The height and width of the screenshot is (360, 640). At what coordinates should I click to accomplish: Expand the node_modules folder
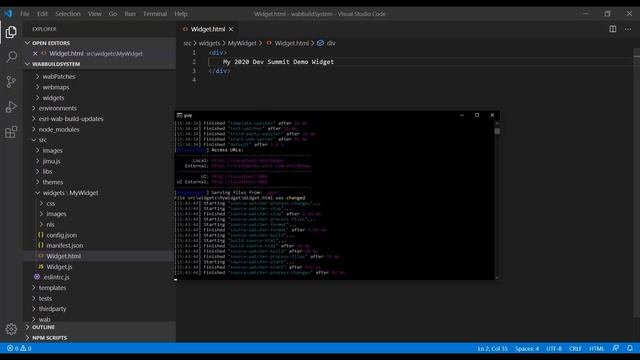tap(59, 129)
